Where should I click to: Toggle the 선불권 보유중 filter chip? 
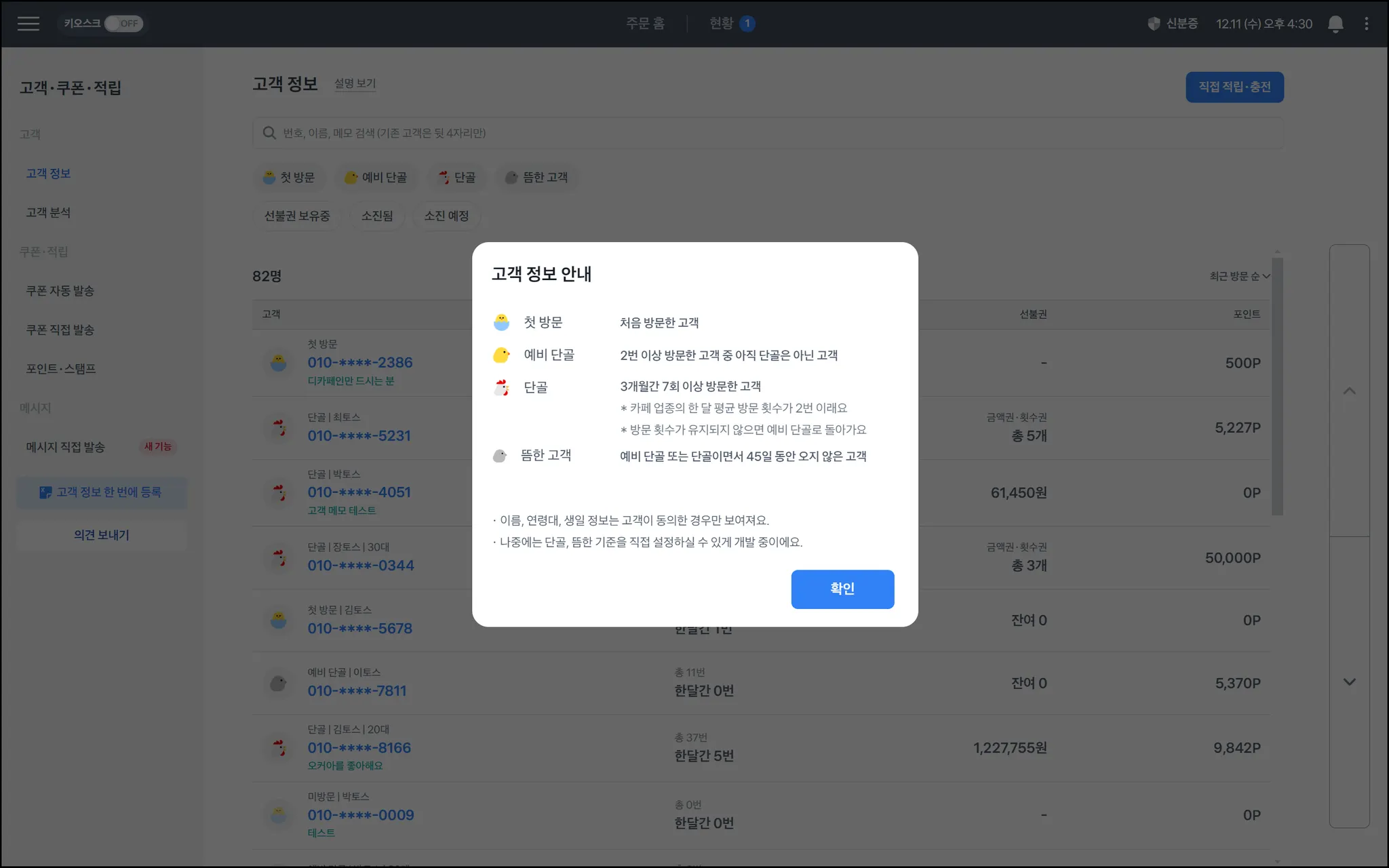click(297, 216)
